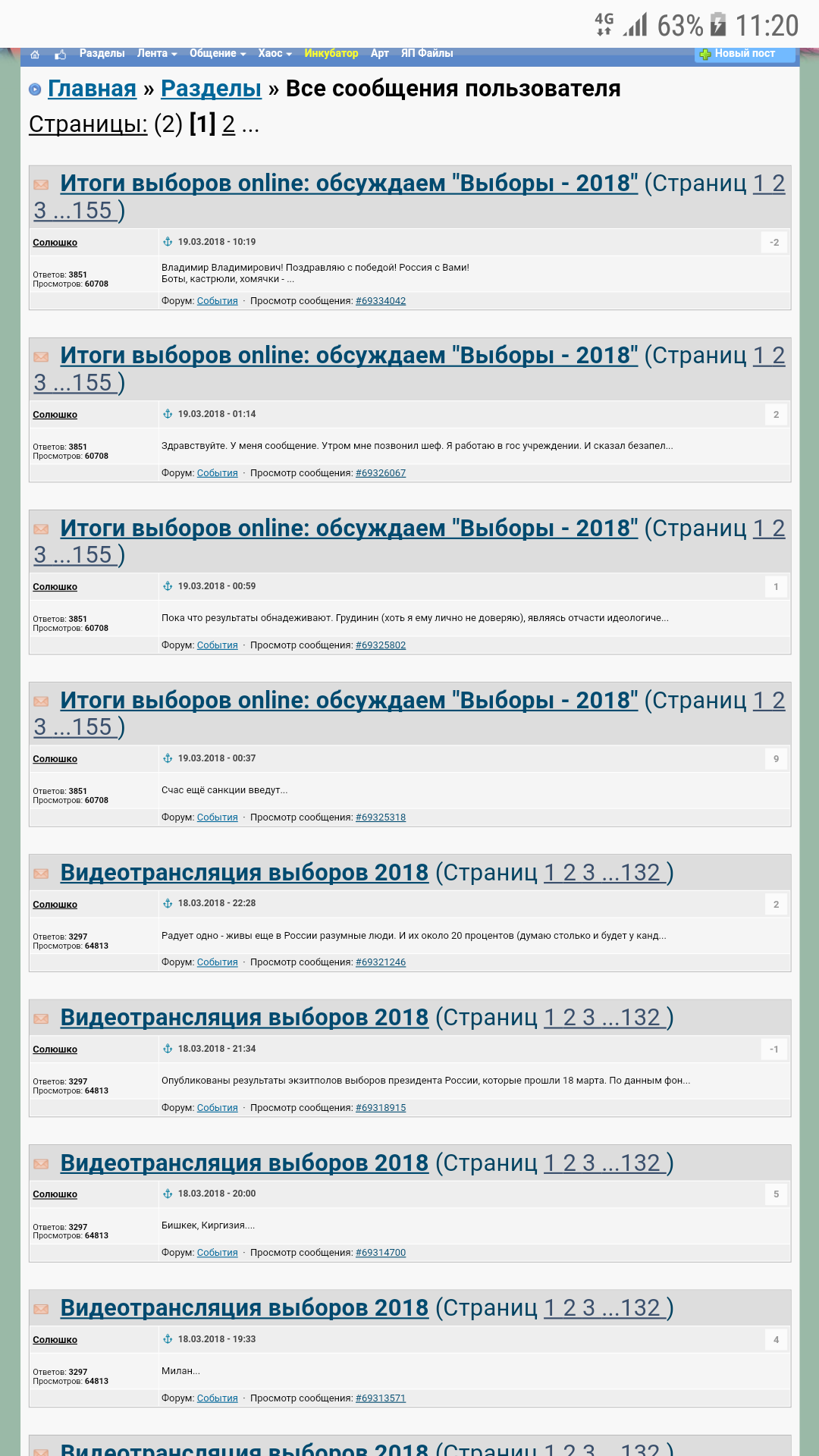
Task: Go to page 2 of user messages
Action: [228, 124]
